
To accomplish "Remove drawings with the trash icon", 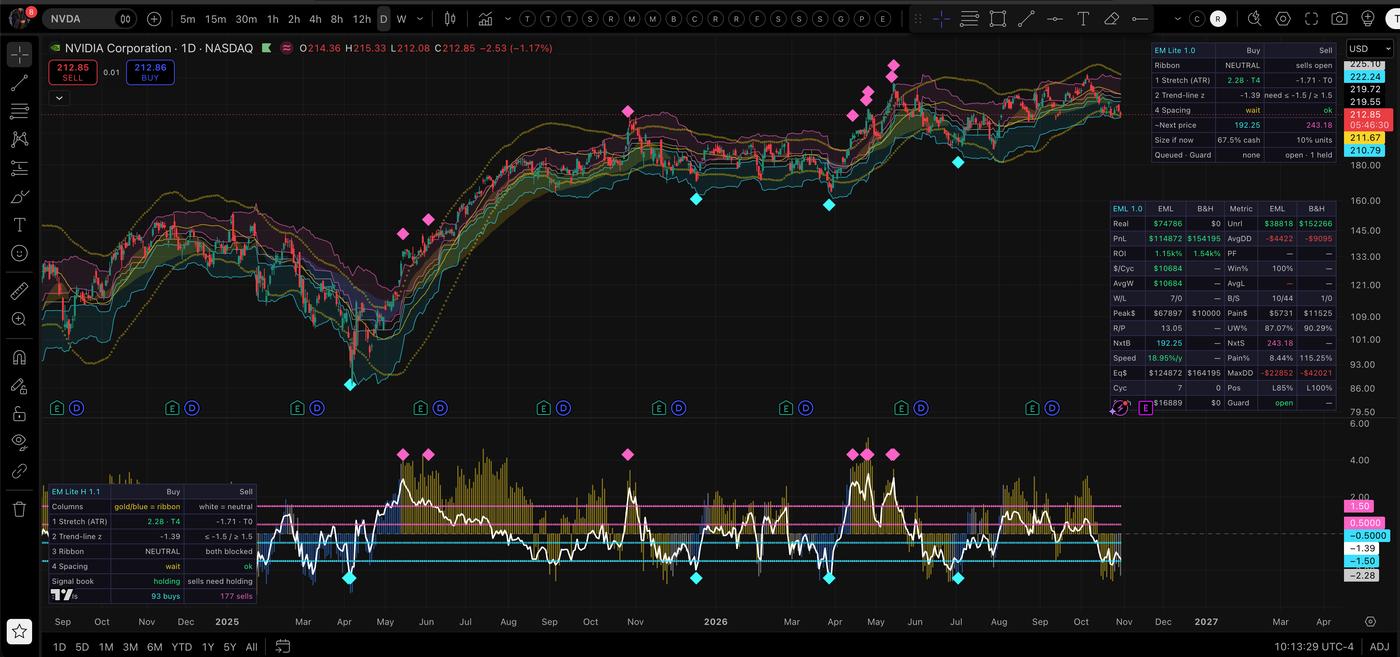I will click(19, 509).
